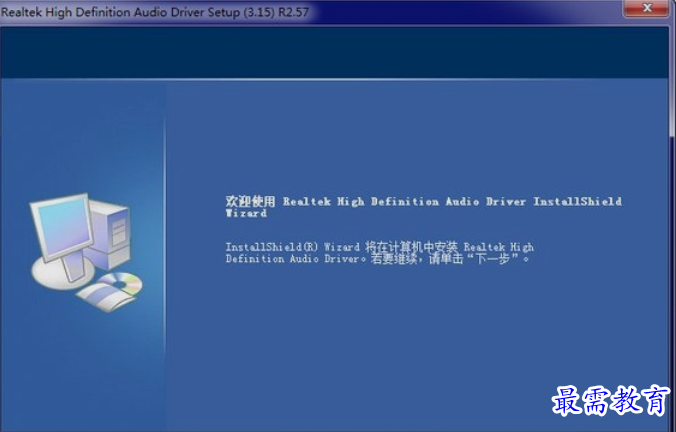Click the InstallShield(R) Wizard description paragraph
The image size is (676, 432).
point(379,253)
